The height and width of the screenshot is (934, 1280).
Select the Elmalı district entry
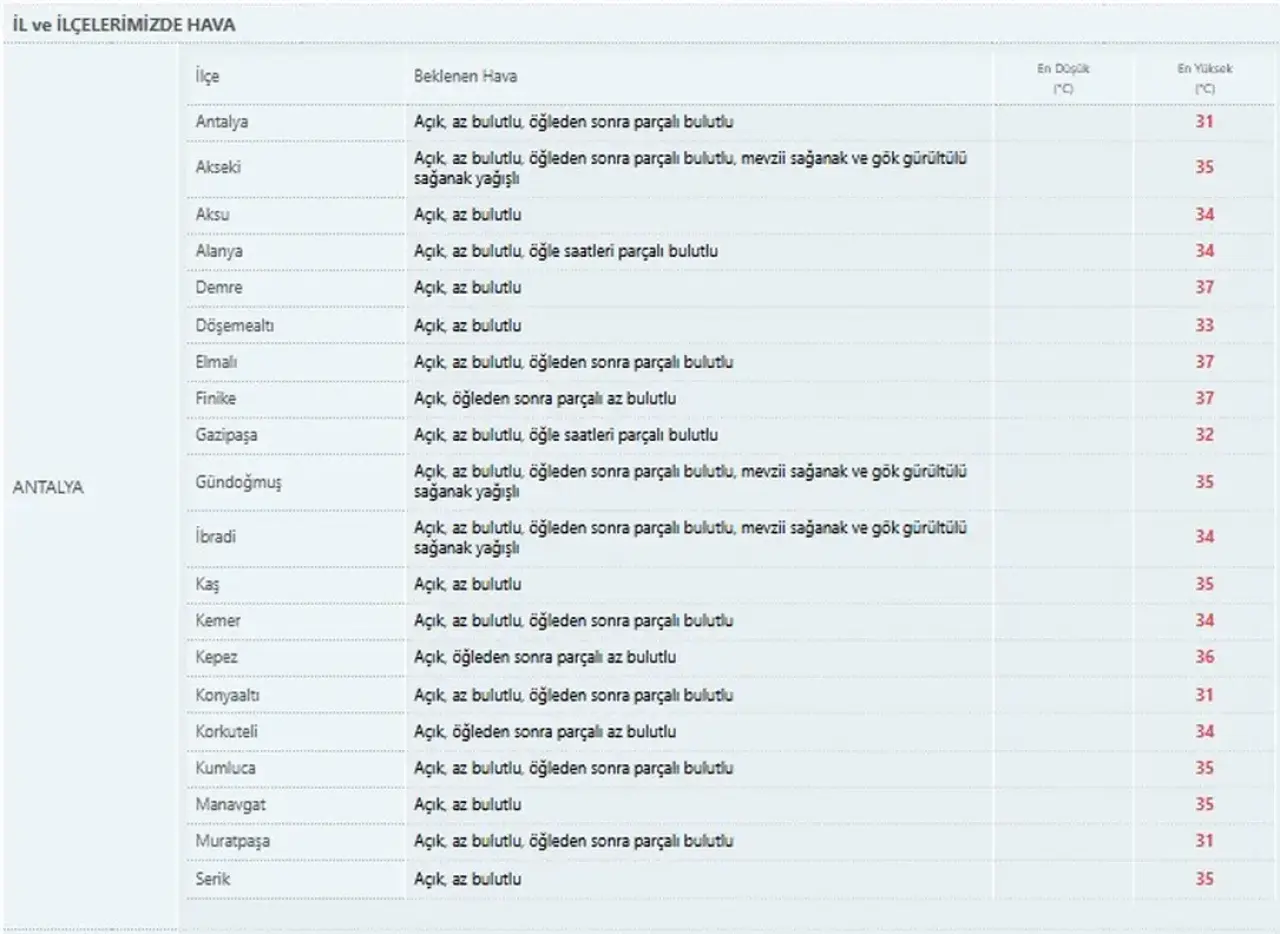[x=216, y=362]
